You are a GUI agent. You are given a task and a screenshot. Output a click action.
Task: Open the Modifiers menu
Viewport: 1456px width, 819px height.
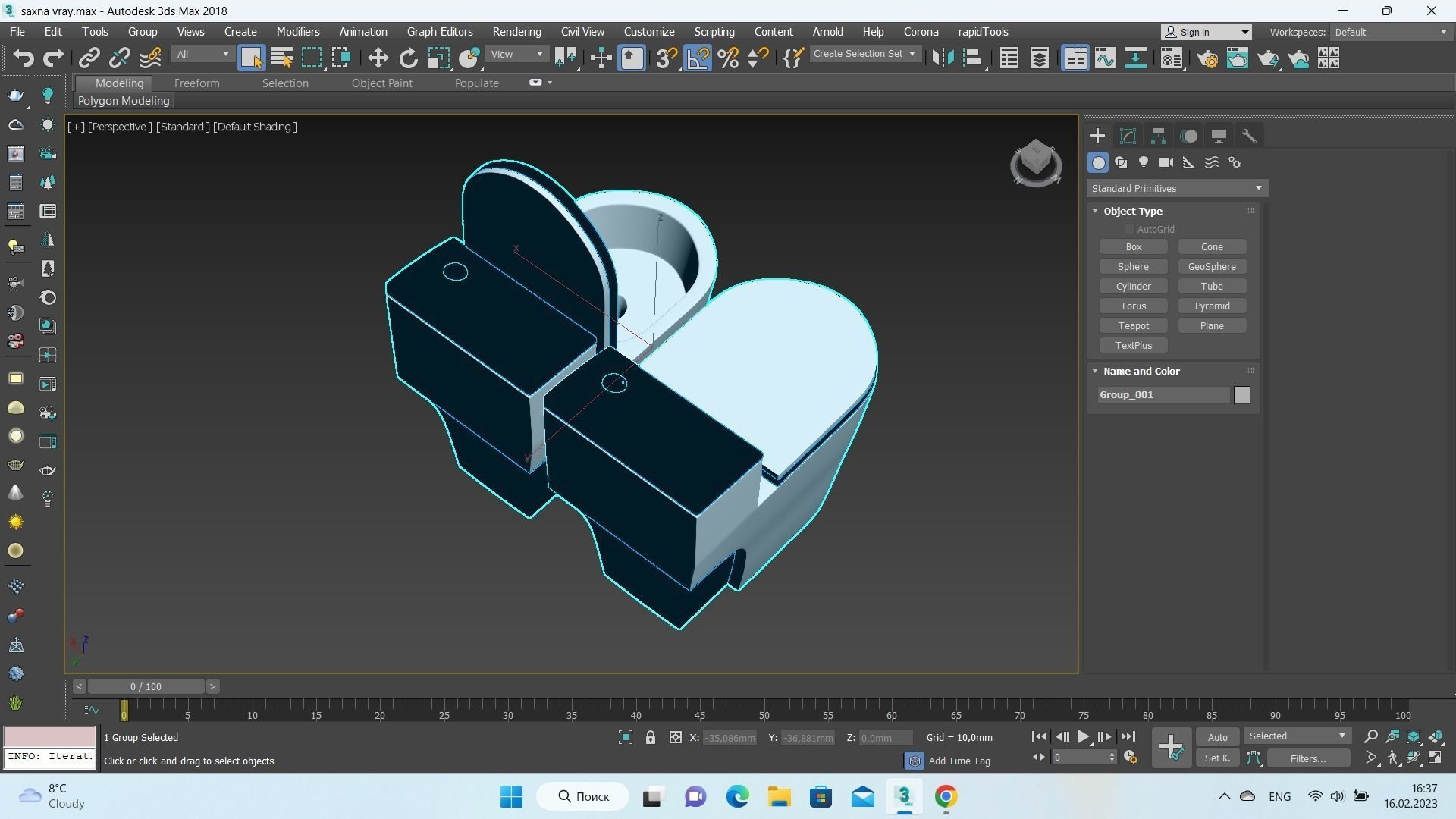(x=297, y=32)
